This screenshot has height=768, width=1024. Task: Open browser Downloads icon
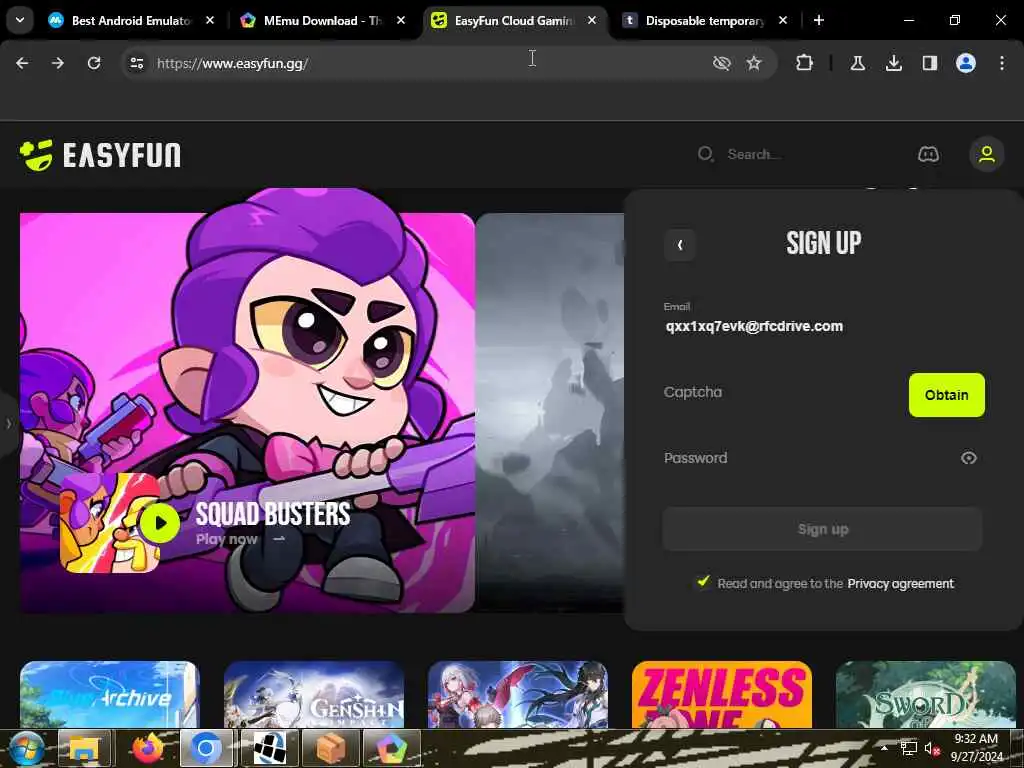[x=893, y=63]
